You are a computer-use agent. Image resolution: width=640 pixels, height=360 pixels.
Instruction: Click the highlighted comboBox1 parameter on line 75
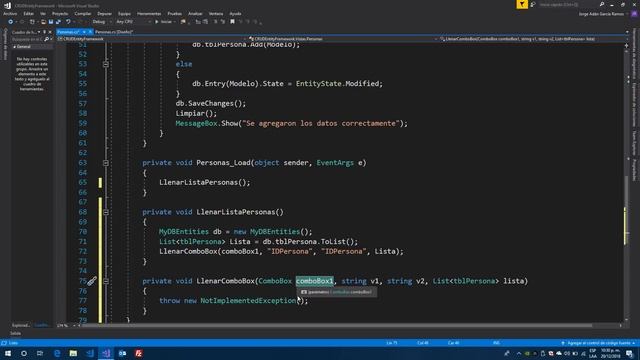[315, 281]
